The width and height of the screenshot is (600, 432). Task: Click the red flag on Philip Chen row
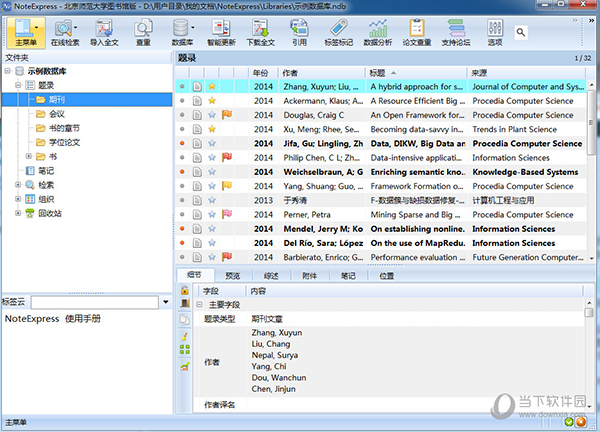227,157
